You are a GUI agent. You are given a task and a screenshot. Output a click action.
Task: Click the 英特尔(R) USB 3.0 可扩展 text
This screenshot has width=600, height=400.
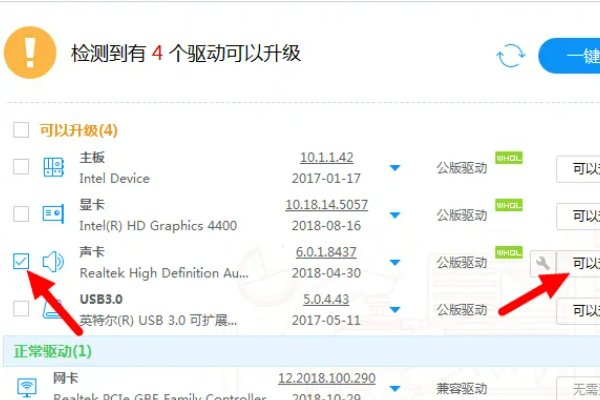158,320
